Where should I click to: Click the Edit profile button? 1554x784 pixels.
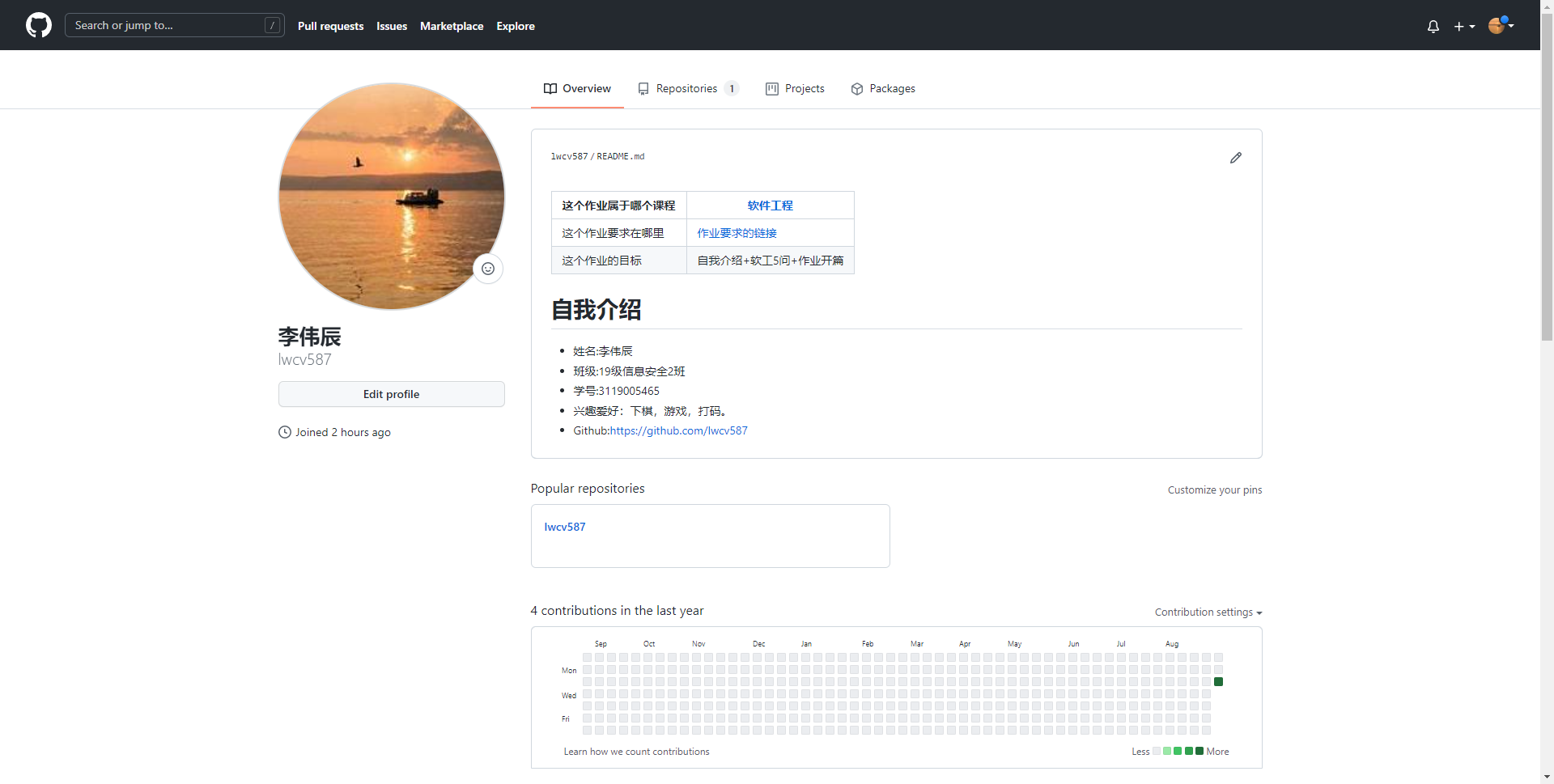tap(392, 394)
